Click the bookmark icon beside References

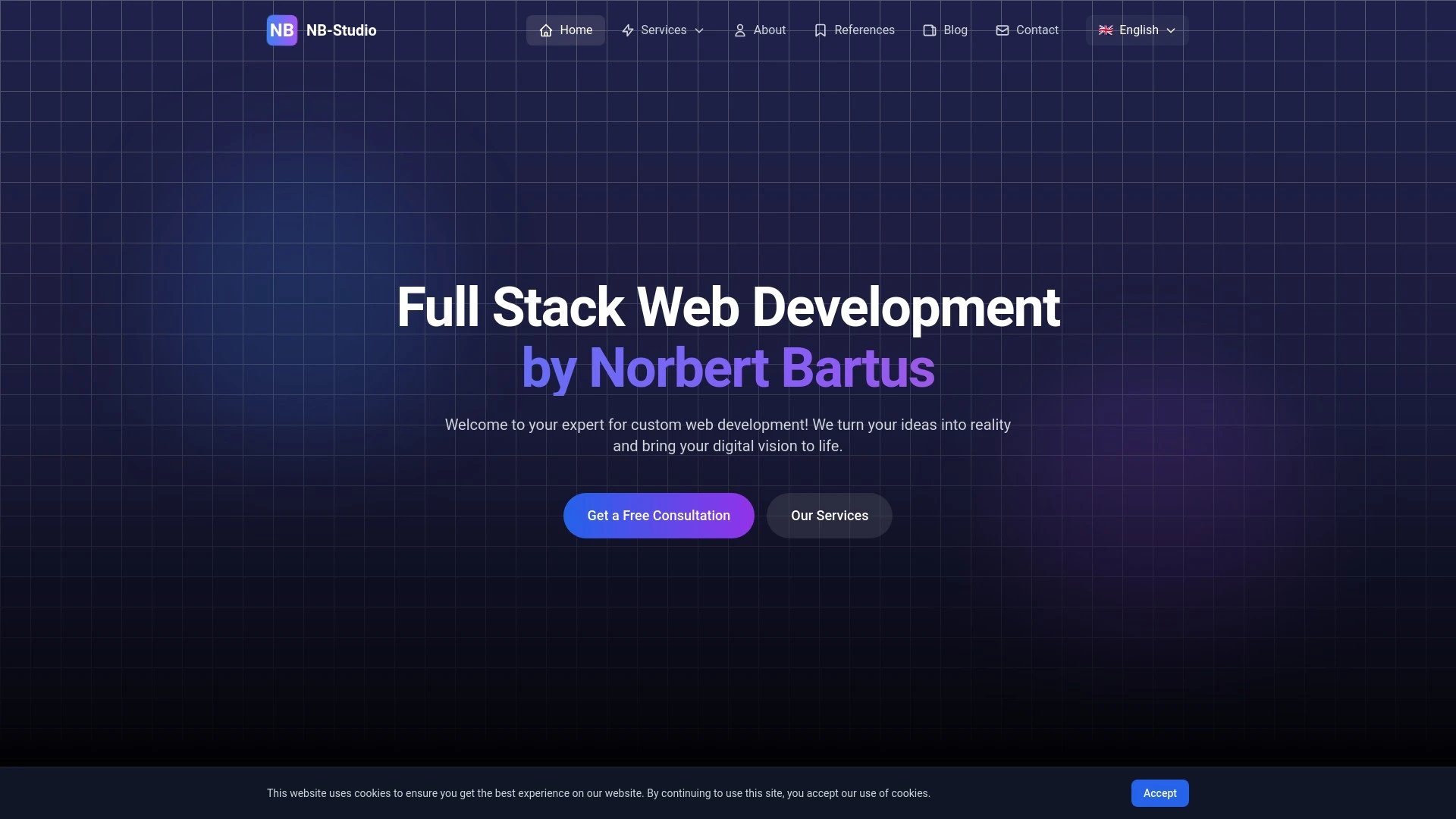821,30
